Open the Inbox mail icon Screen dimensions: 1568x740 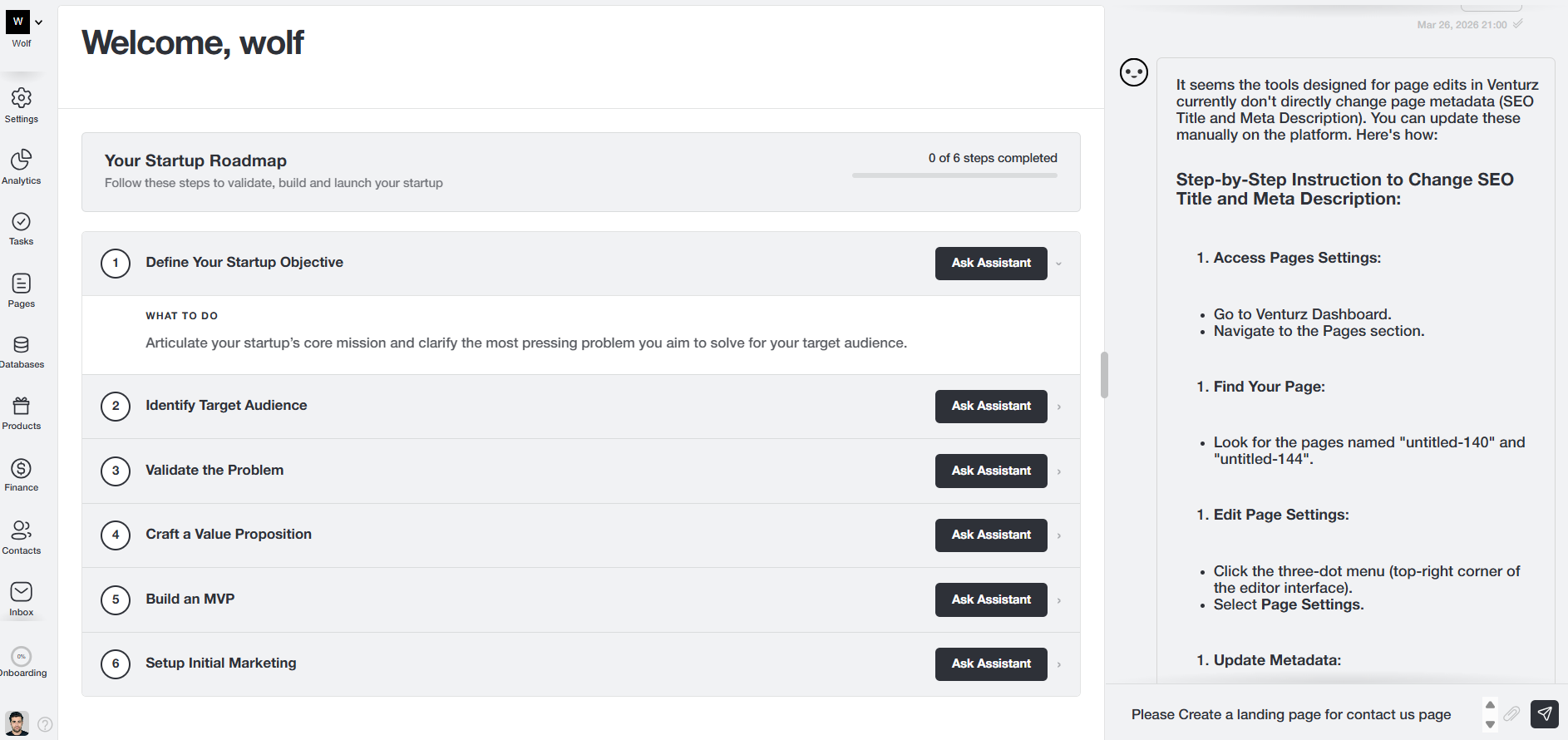pos(22,592)
